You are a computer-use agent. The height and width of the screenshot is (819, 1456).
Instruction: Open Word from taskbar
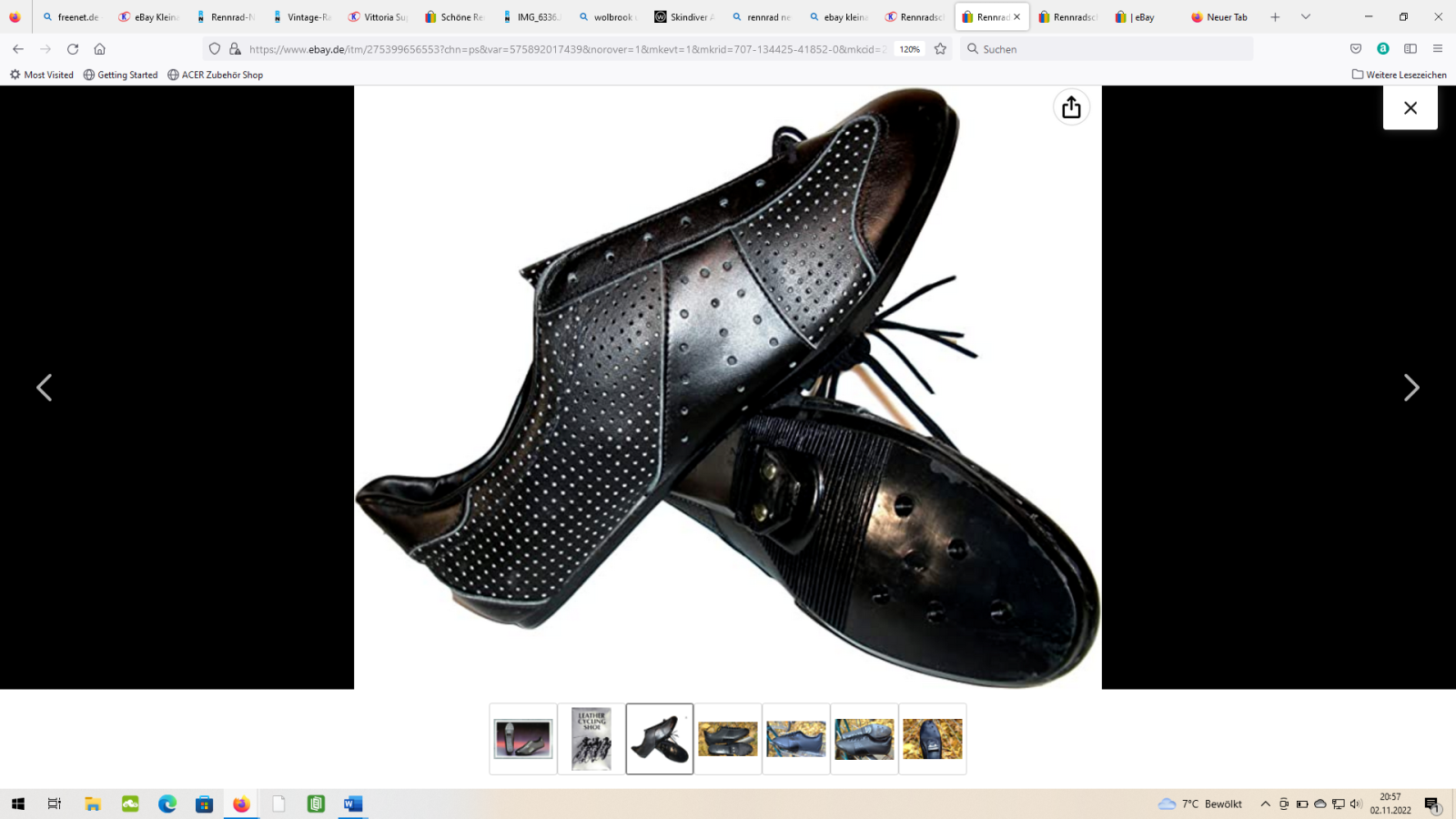pos(353,804)
